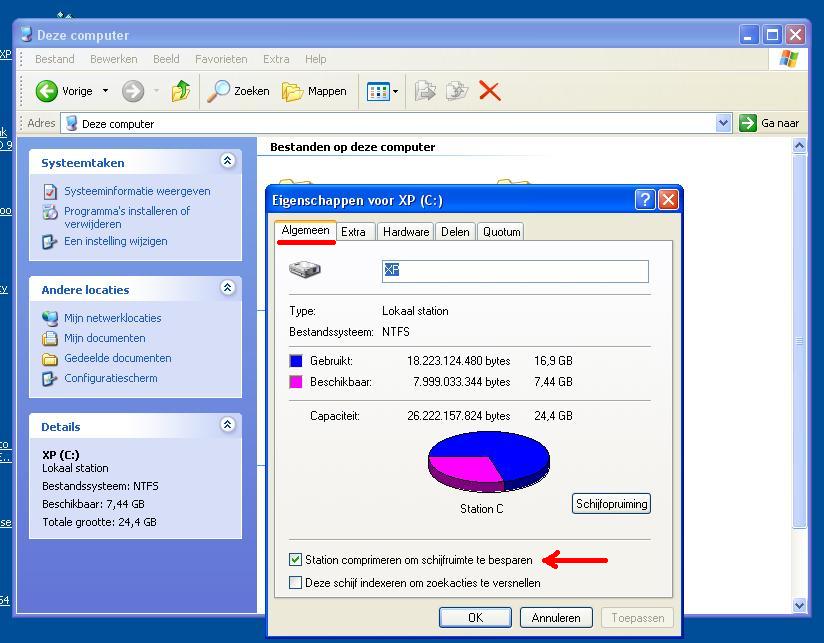Open Systeeminformatie weergeven link

137,191
